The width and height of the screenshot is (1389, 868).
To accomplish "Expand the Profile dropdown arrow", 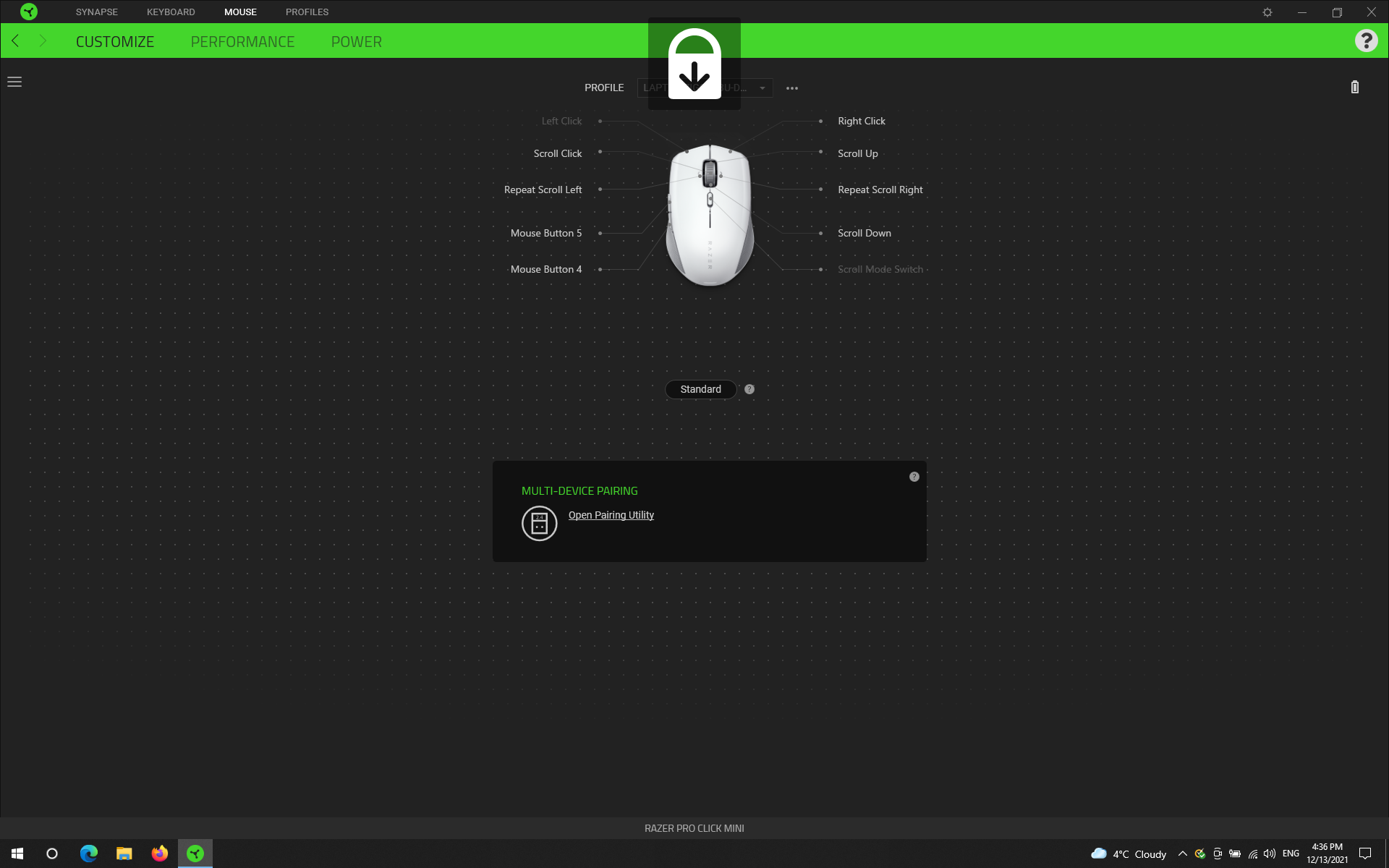I will (762, 88).
